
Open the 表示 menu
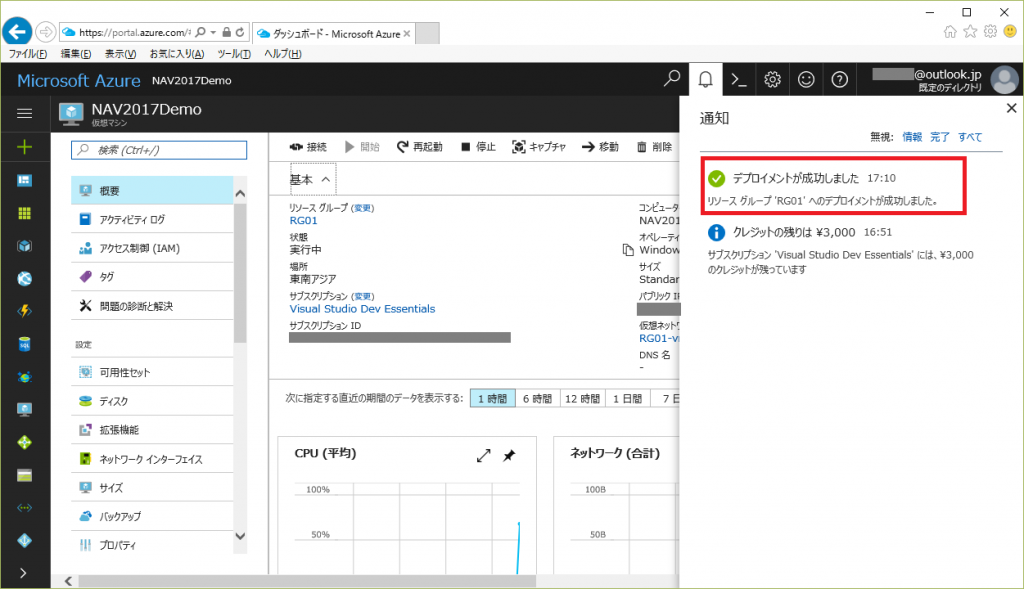[120, 54]
